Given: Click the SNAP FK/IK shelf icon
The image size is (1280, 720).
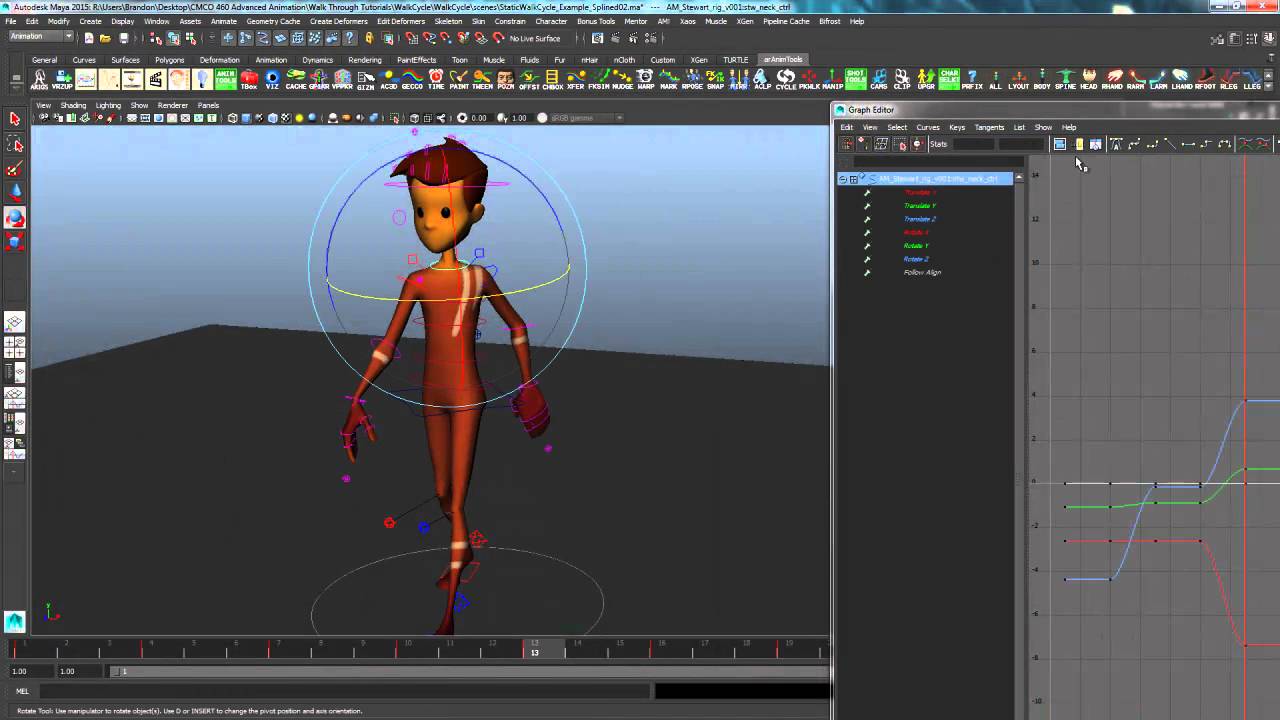Looking at the screenshot, I should [715, 80].
